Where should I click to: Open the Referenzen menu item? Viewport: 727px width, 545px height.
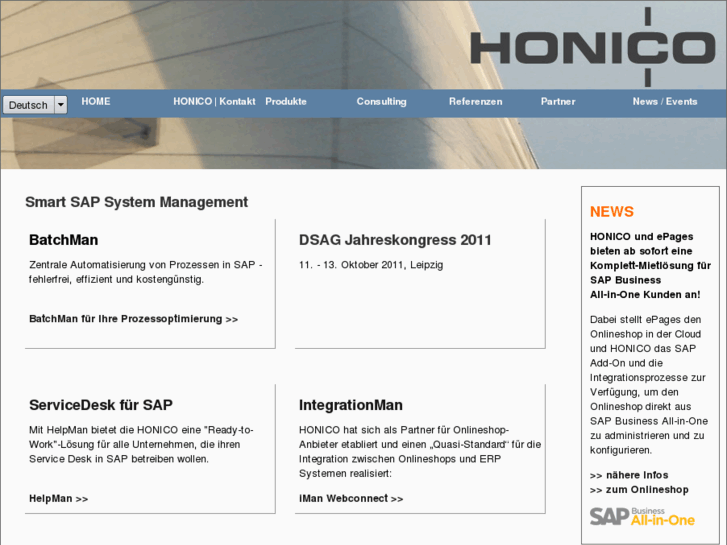pyautogui.click(x=476, y=101)
